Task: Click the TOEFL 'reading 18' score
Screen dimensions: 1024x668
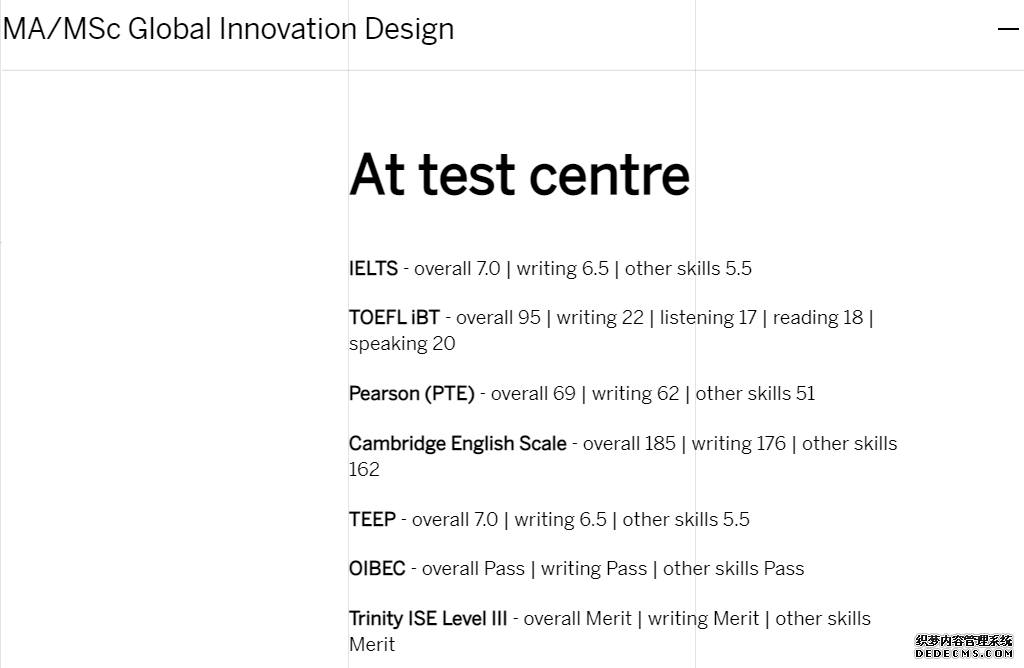Action: [818, 317]
